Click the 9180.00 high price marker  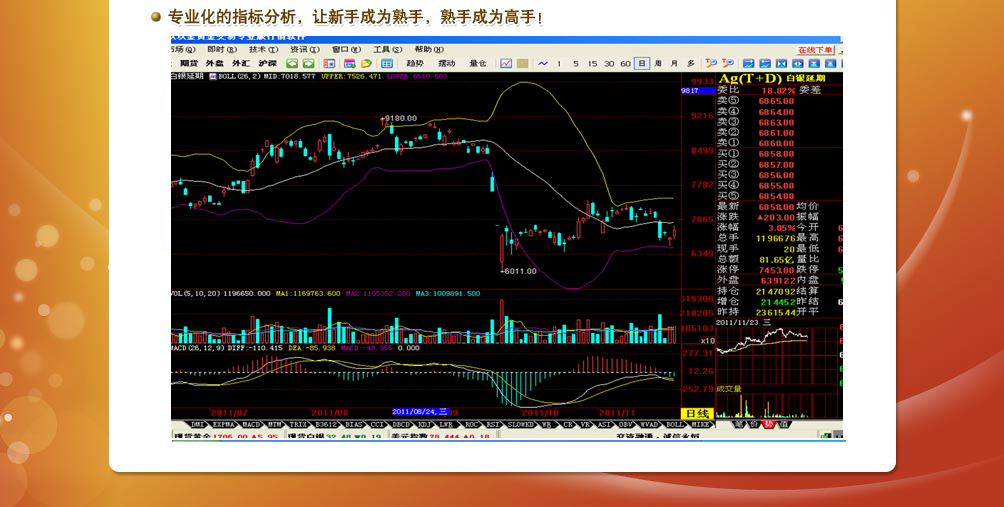(x=399, y=118)
